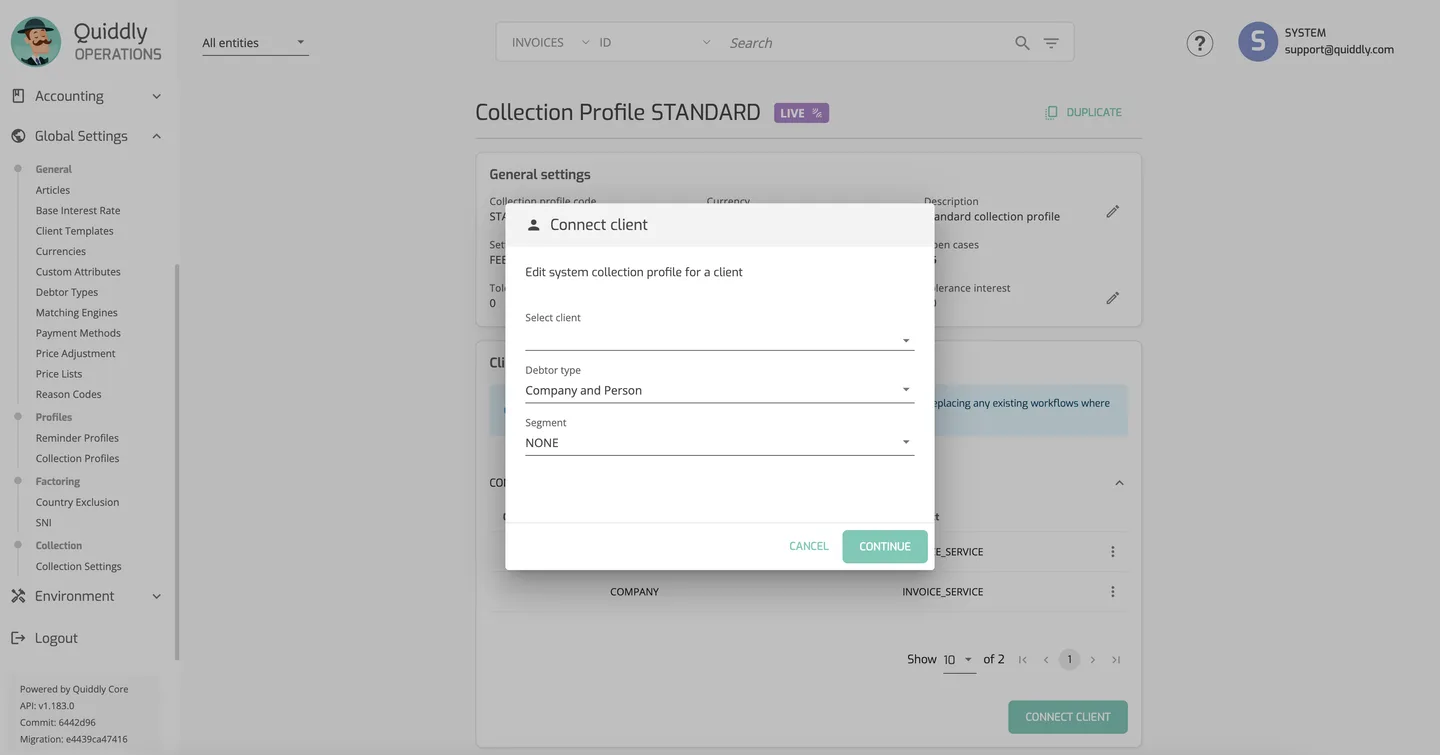The height and width of the screenshot is (755, 1440).
Task: Open the help question mark icon
Action: point(1199,43)
